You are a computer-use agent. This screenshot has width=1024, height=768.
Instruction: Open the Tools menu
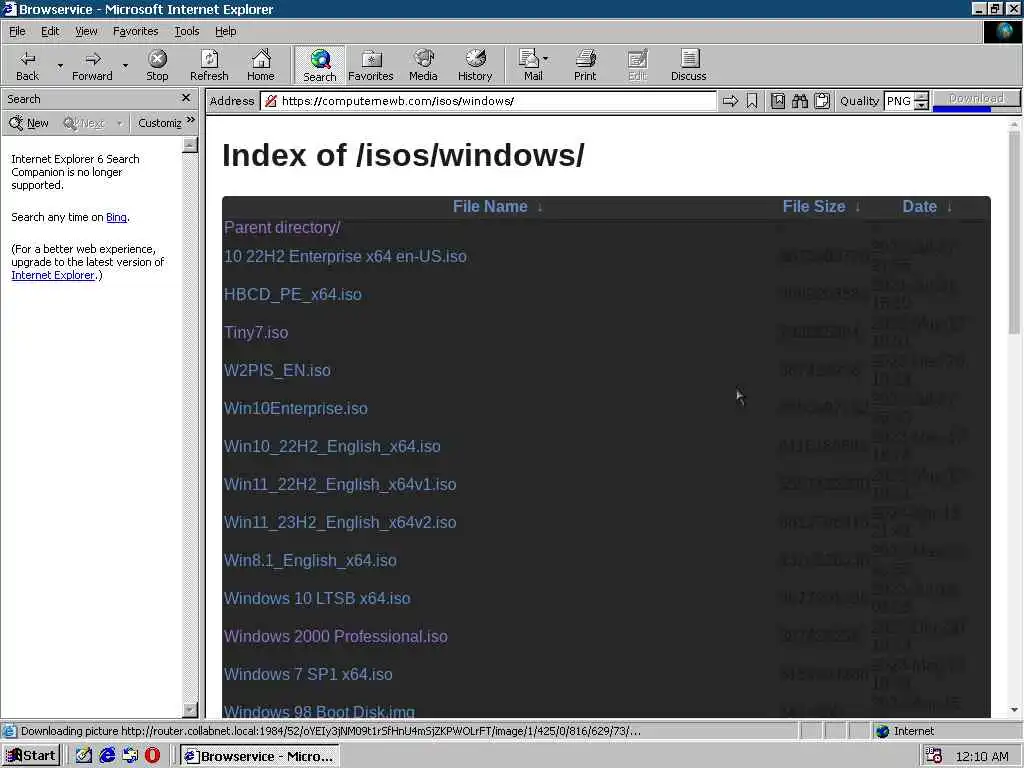pos(187,31)
